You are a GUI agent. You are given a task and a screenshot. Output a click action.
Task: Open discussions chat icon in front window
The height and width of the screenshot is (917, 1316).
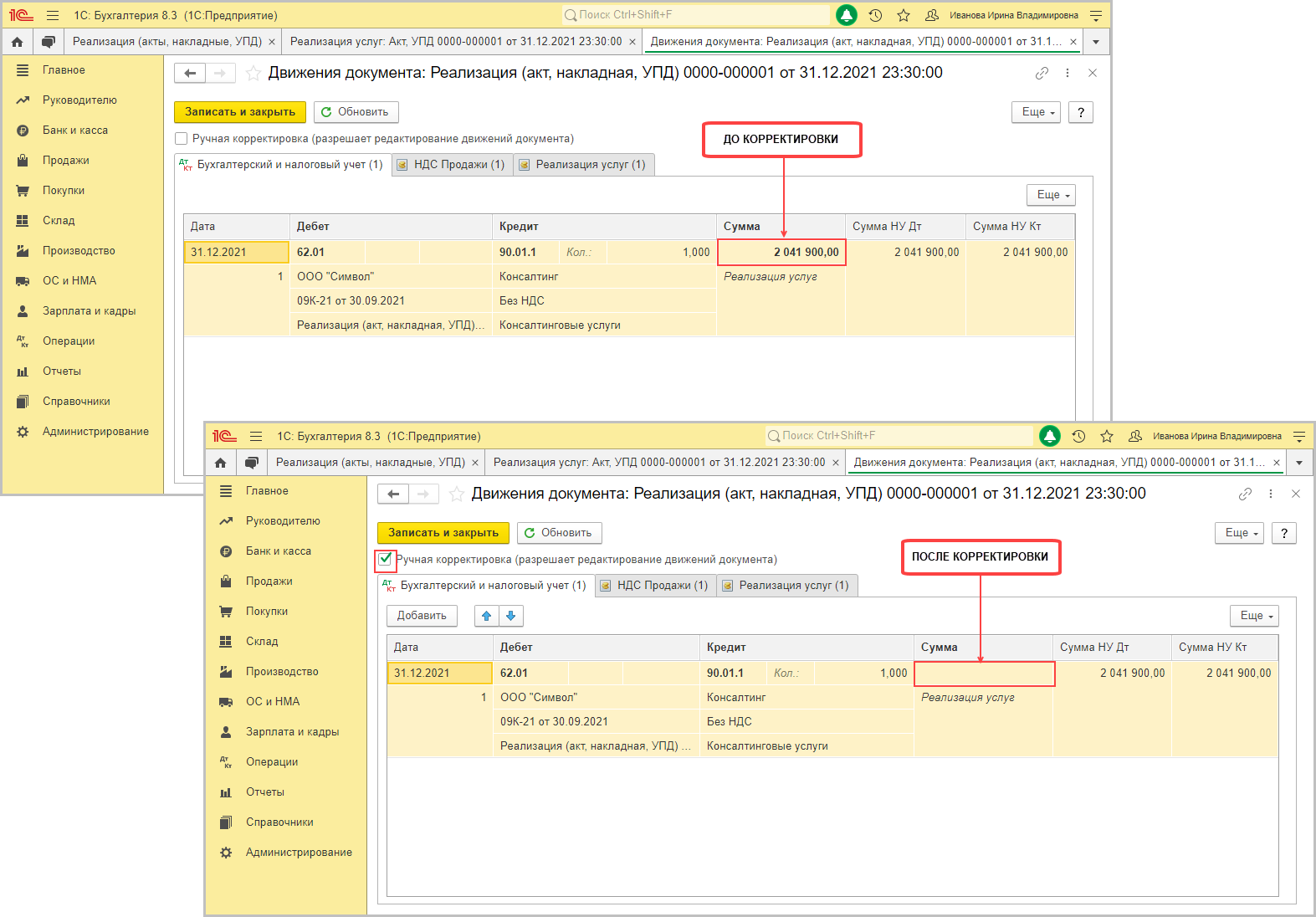(252, 463)
